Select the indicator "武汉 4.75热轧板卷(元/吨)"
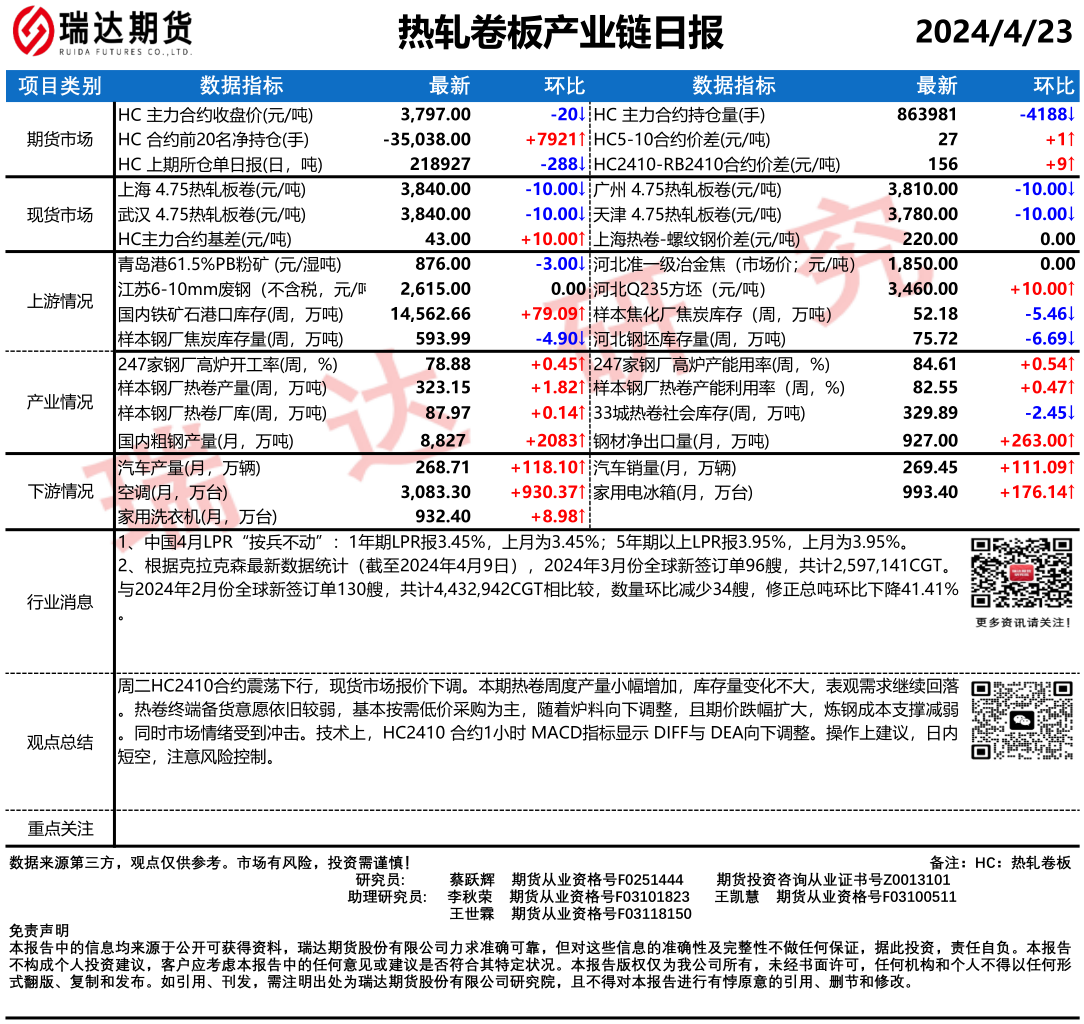Viewport: 1084px width, 1024px height. coord(212,215)
